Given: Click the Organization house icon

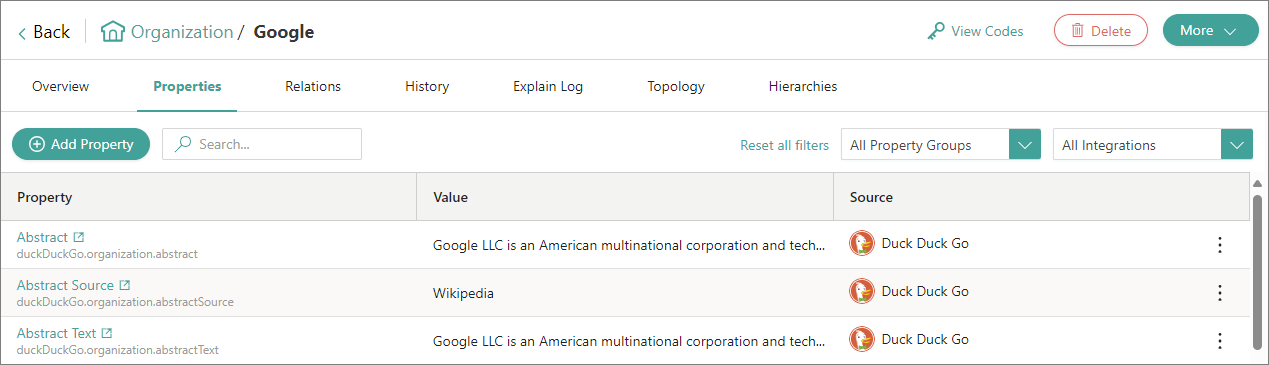Looking at the screenshot, I should 113,31.
